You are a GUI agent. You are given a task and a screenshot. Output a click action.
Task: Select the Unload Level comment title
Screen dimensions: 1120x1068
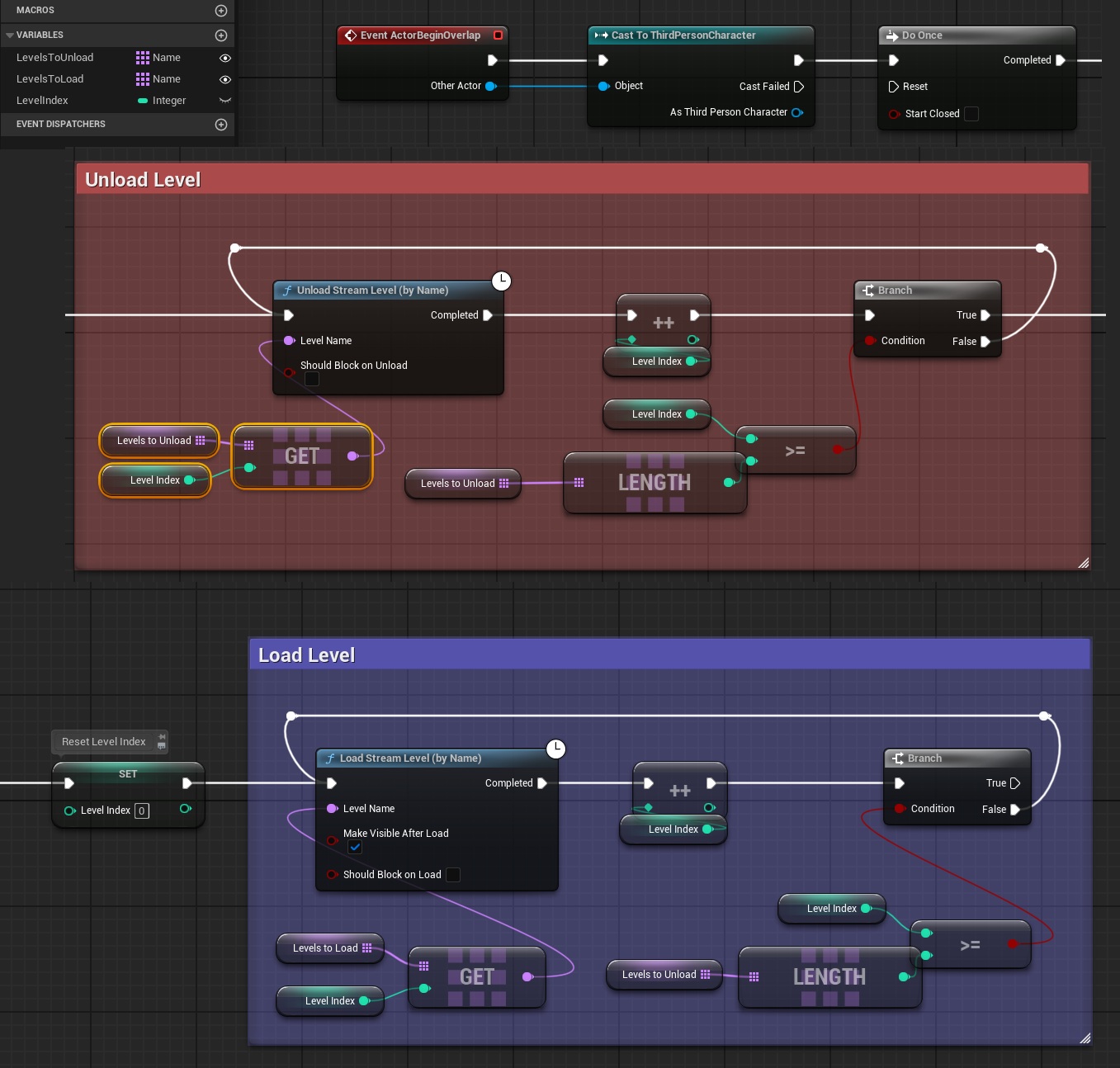tap(143, 180)
